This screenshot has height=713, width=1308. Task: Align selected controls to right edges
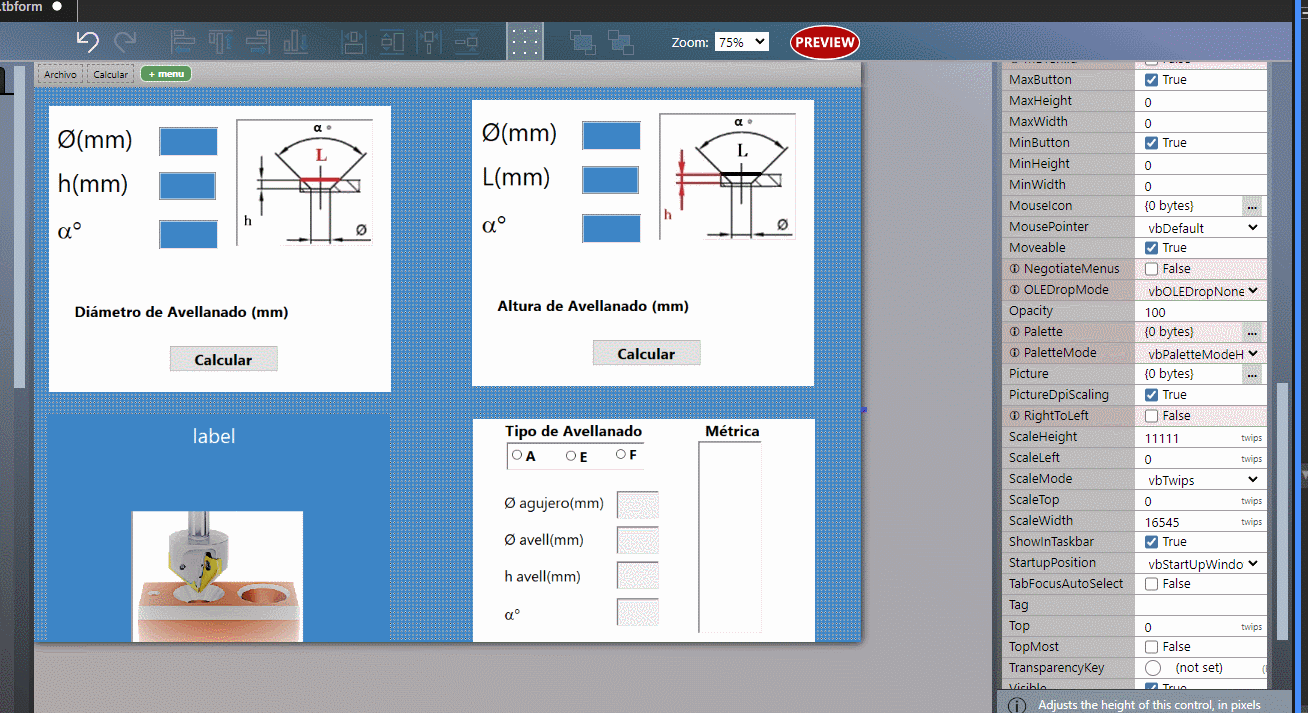pyautogui.click(x=258, y=42)
